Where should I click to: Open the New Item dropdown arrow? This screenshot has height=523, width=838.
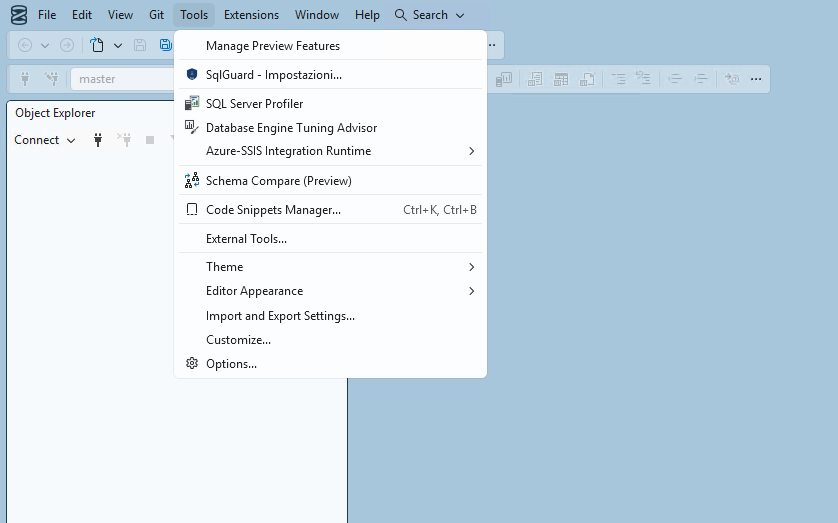coord(118,46)
